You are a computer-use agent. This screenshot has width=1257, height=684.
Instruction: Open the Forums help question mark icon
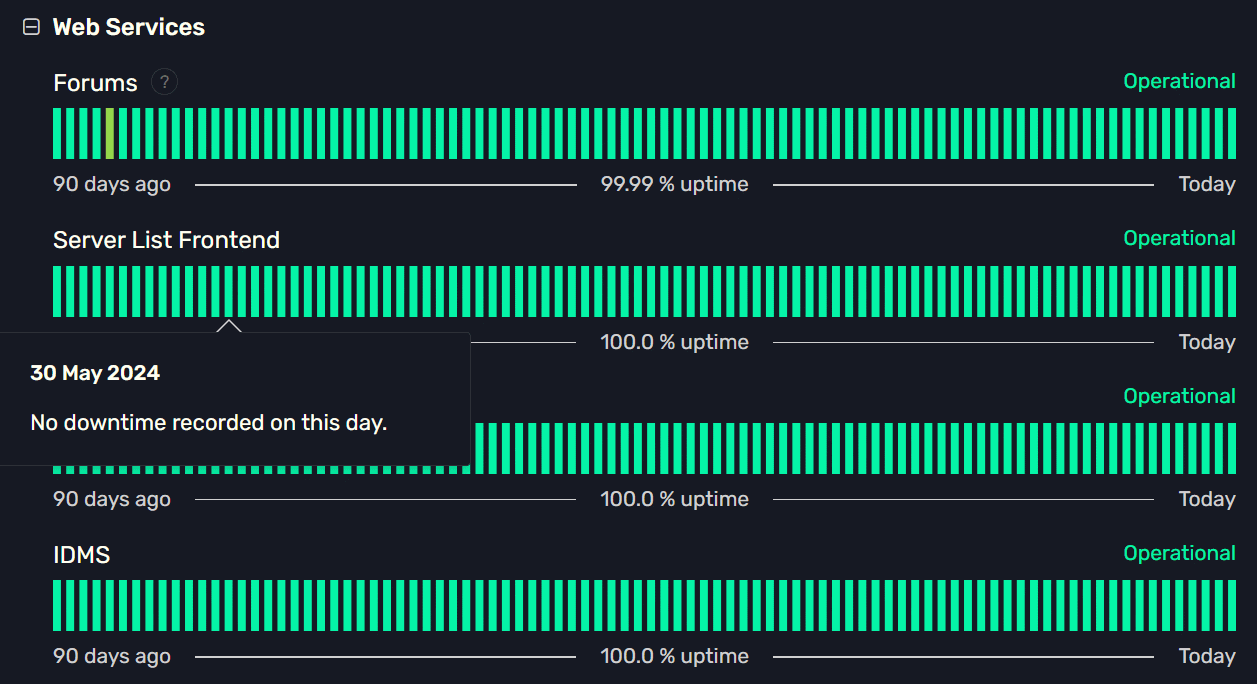point(164,81)
